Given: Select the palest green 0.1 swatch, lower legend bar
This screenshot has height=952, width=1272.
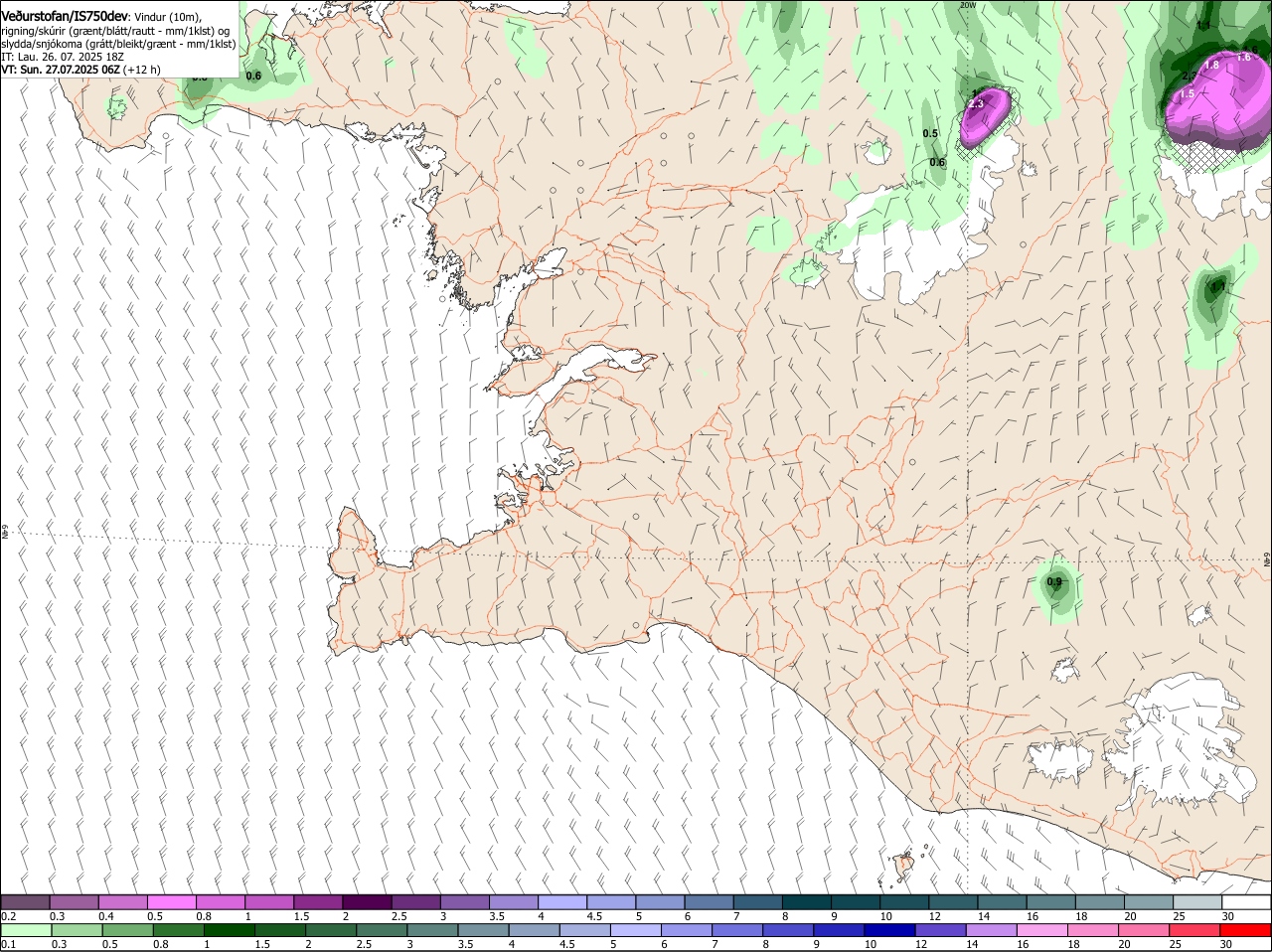Looking at the screenshot, I should tap(26, 930).
